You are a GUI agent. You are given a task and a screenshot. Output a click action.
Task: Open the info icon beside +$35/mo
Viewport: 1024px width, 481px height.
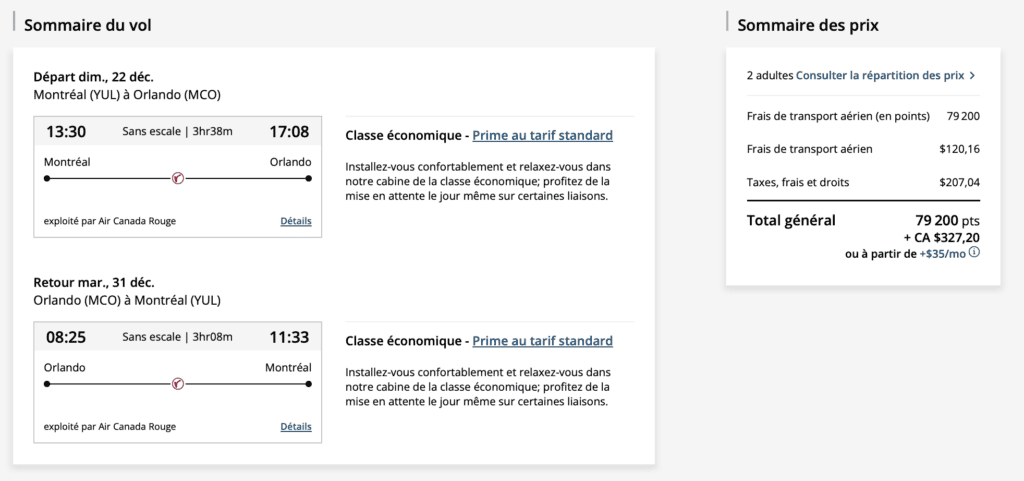[974, 254]
